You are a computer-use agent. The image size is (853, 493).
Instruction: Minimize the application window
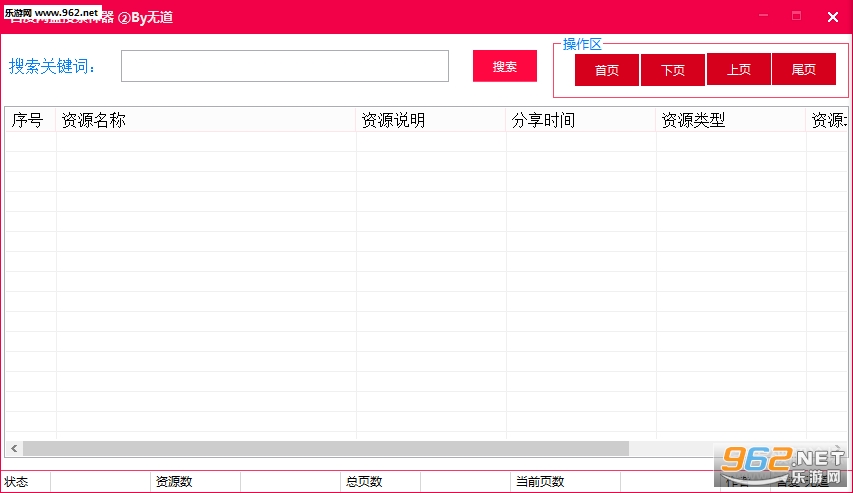(x=764, y=16)
